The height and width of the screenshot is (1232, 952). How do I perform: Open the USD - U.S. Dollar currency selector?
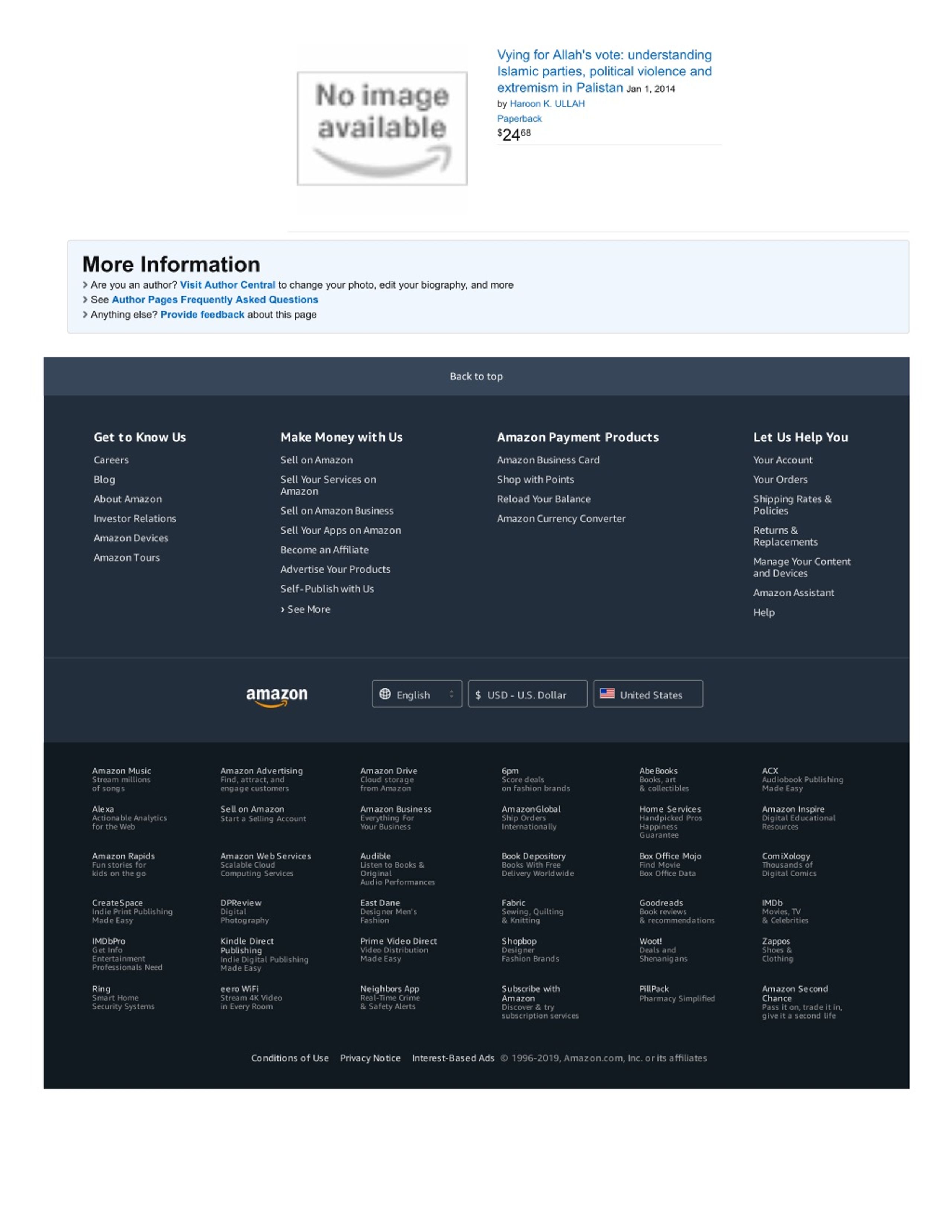point(527,694)
